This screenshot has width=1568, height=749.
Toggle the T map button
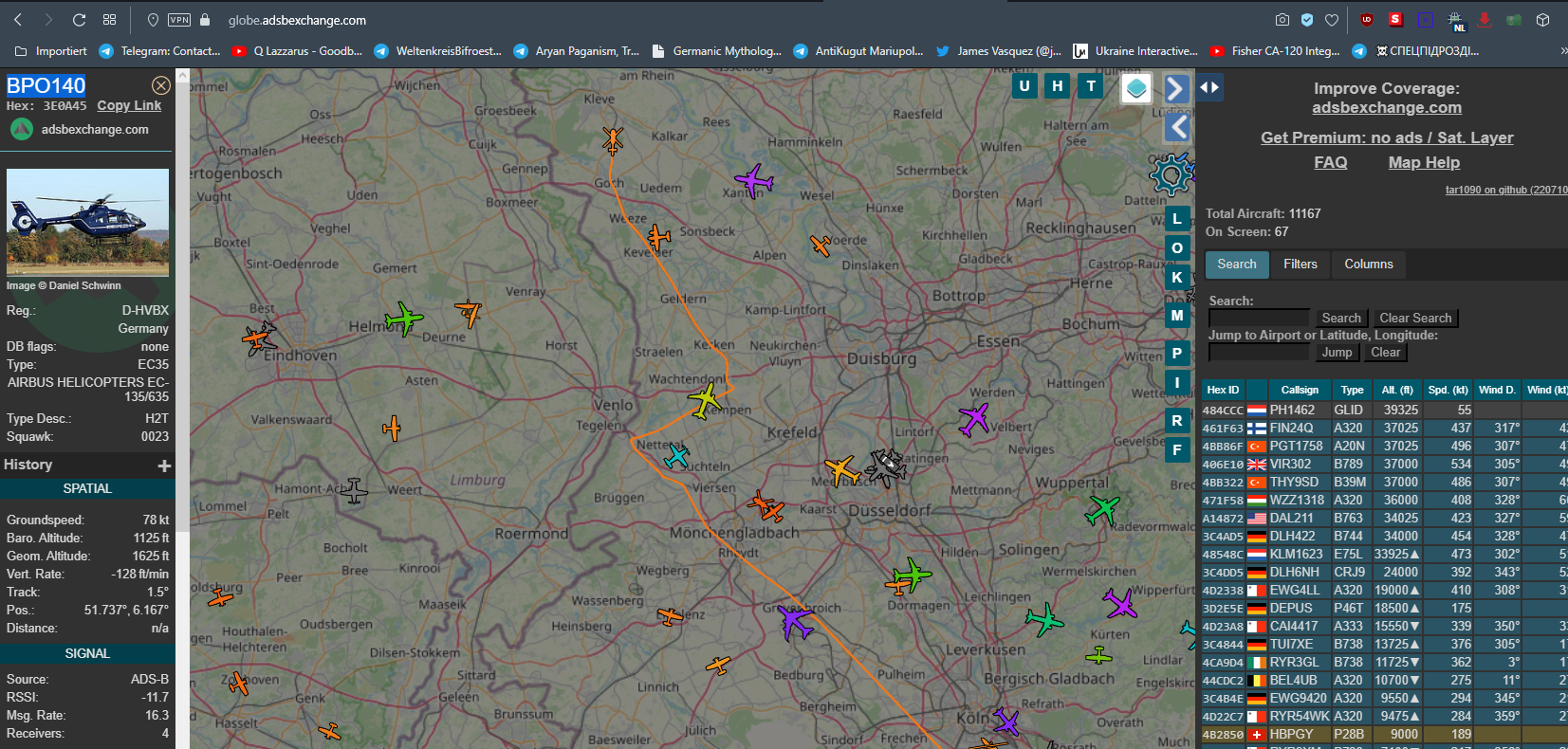pos(1091,86)
